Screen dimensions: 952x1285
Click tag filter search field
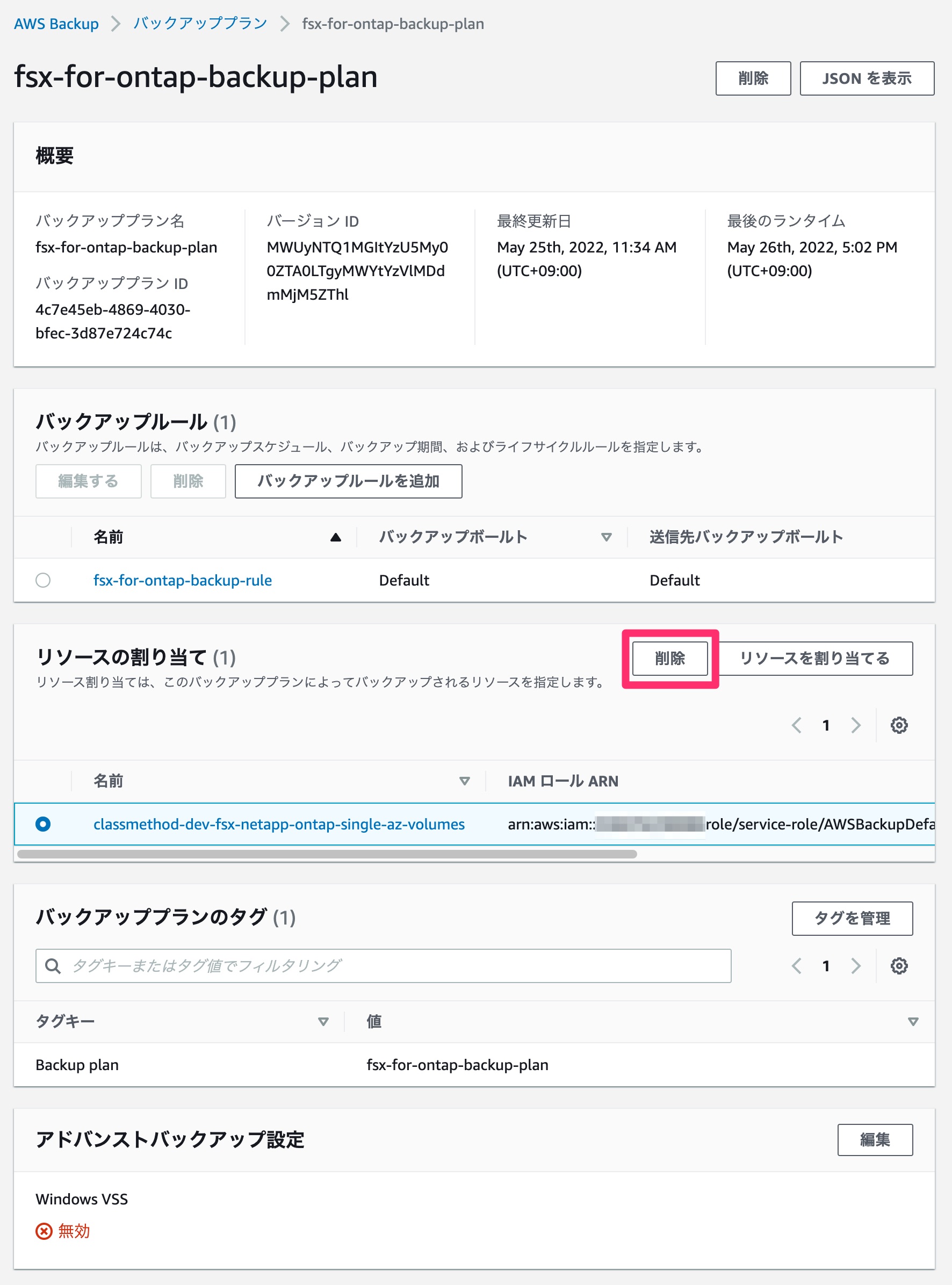click(383, 966)
